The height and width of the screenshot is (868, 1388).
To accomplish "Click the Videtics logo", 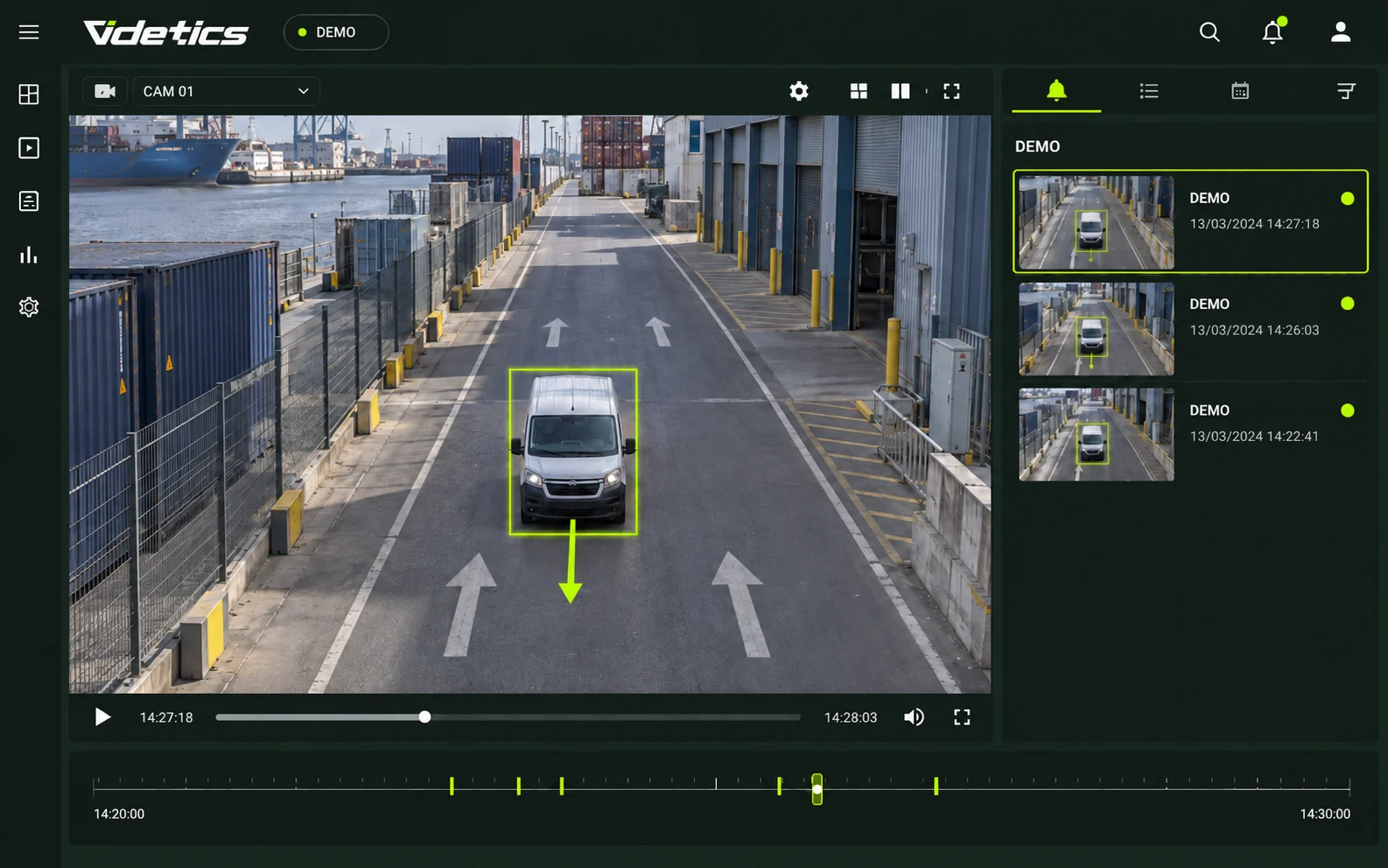I will click(x=166, y=32).
